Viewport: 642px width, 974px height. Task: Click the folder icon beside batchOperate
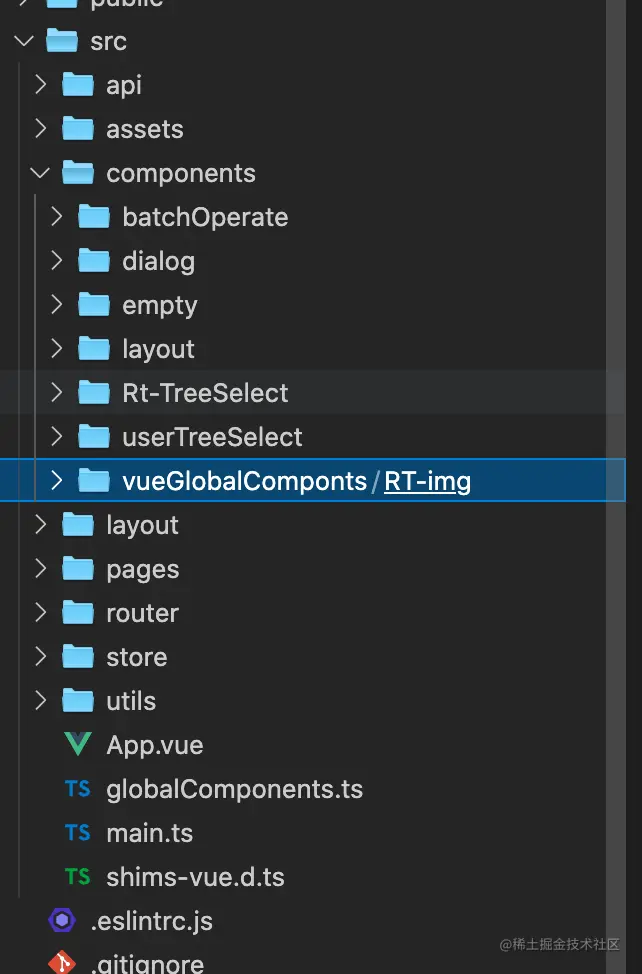click(x=94, y=217)
